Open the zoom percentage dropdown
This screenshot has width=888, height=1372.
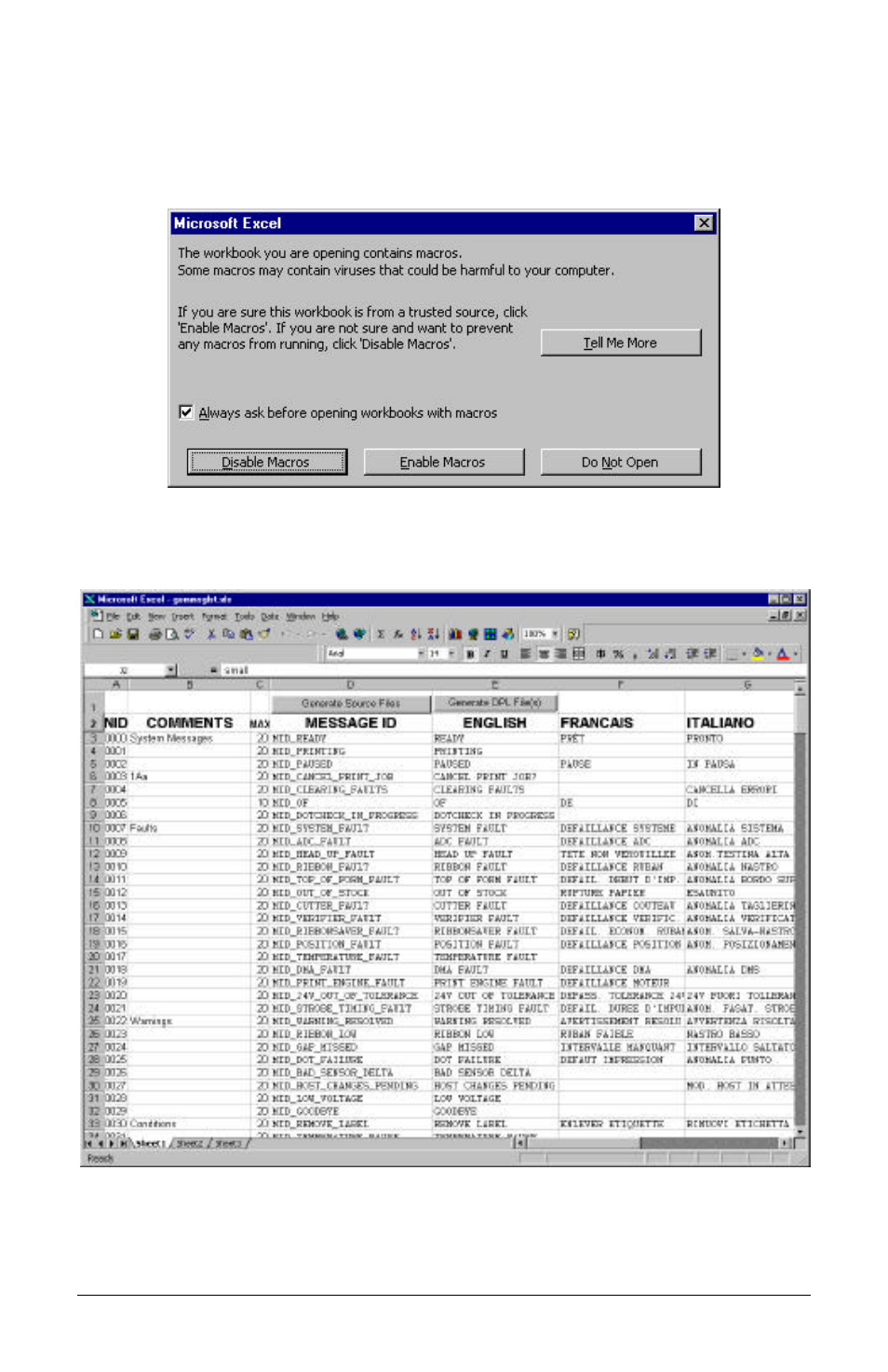(x=555, y=634)
